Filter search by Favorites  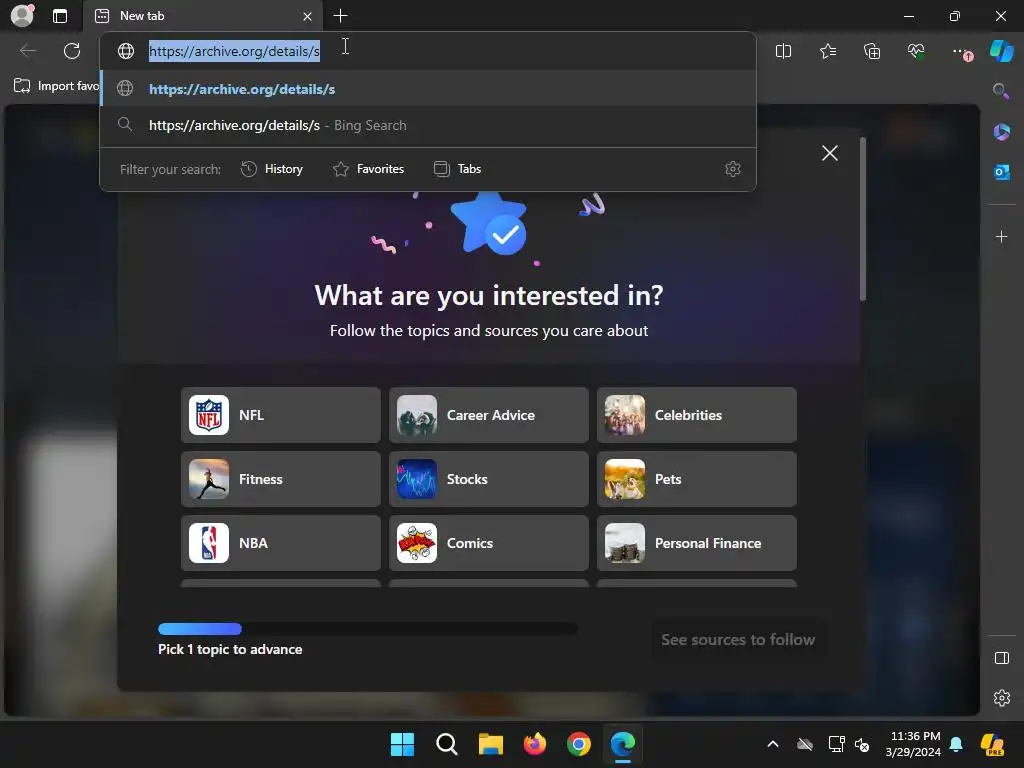(368, 169)
